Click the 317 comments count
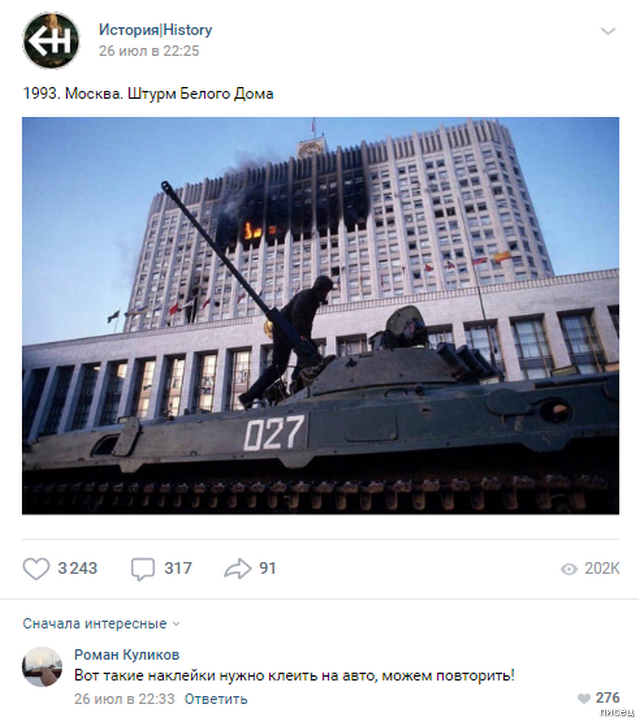This screenshot has width=640, height=722. pyautogui.click(x=178, y=569)
